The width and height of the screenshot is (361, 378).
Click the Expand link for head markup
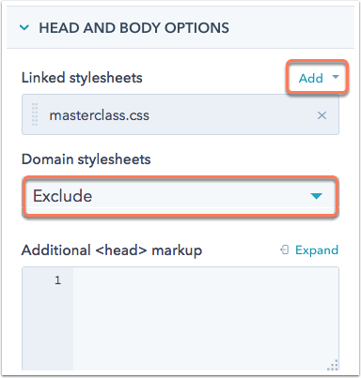(316, 250)
